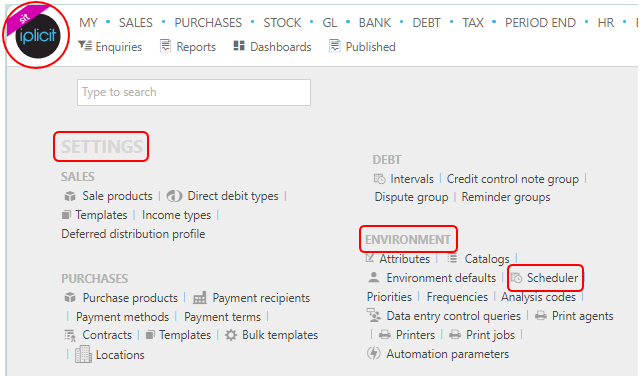The image size is (643, 376).
Task: Open the PERIOD END menu
Action: (540, 23)
